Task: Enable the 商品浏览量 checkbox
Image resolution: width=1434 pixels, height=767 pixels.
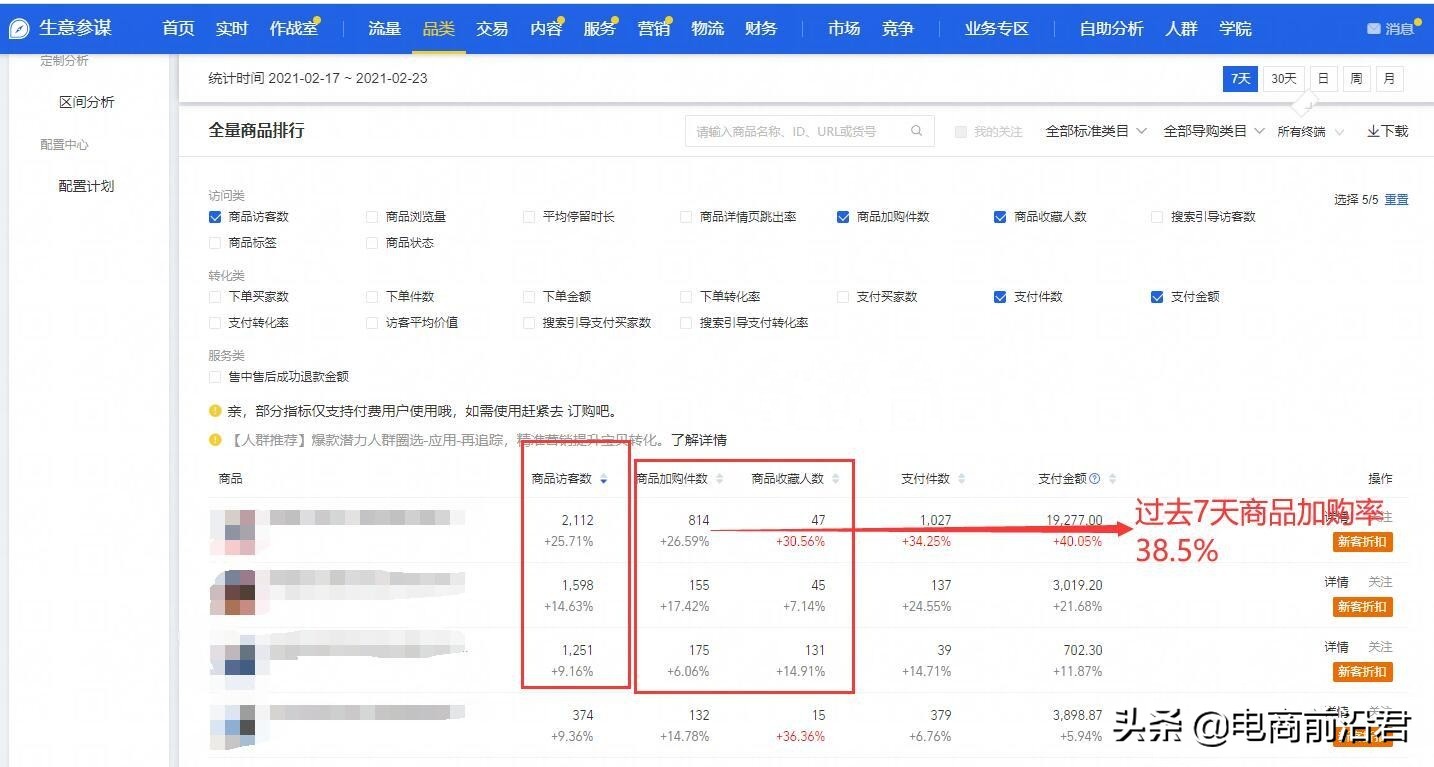Action: click(x=371, y=216)
